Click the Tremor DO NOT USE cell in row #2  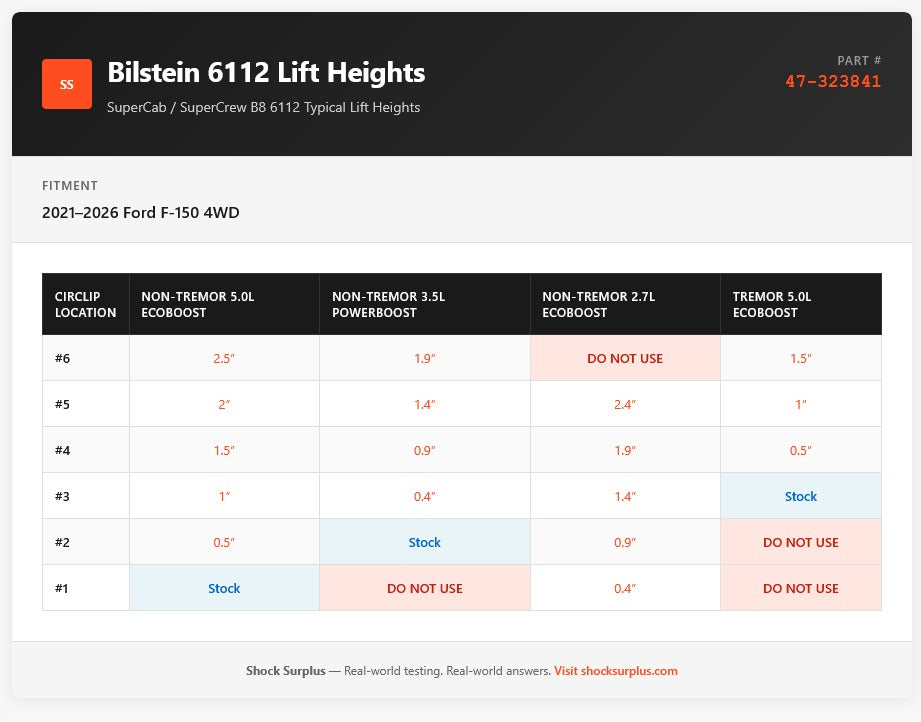801,542
